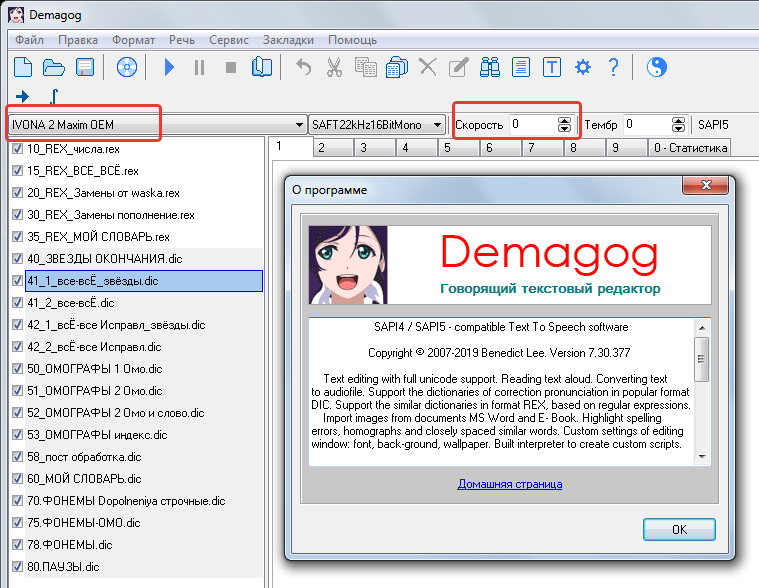The image size is (759, 588).
Task: Click scrollbar thumb in about text box
Action: click(701, 359)
